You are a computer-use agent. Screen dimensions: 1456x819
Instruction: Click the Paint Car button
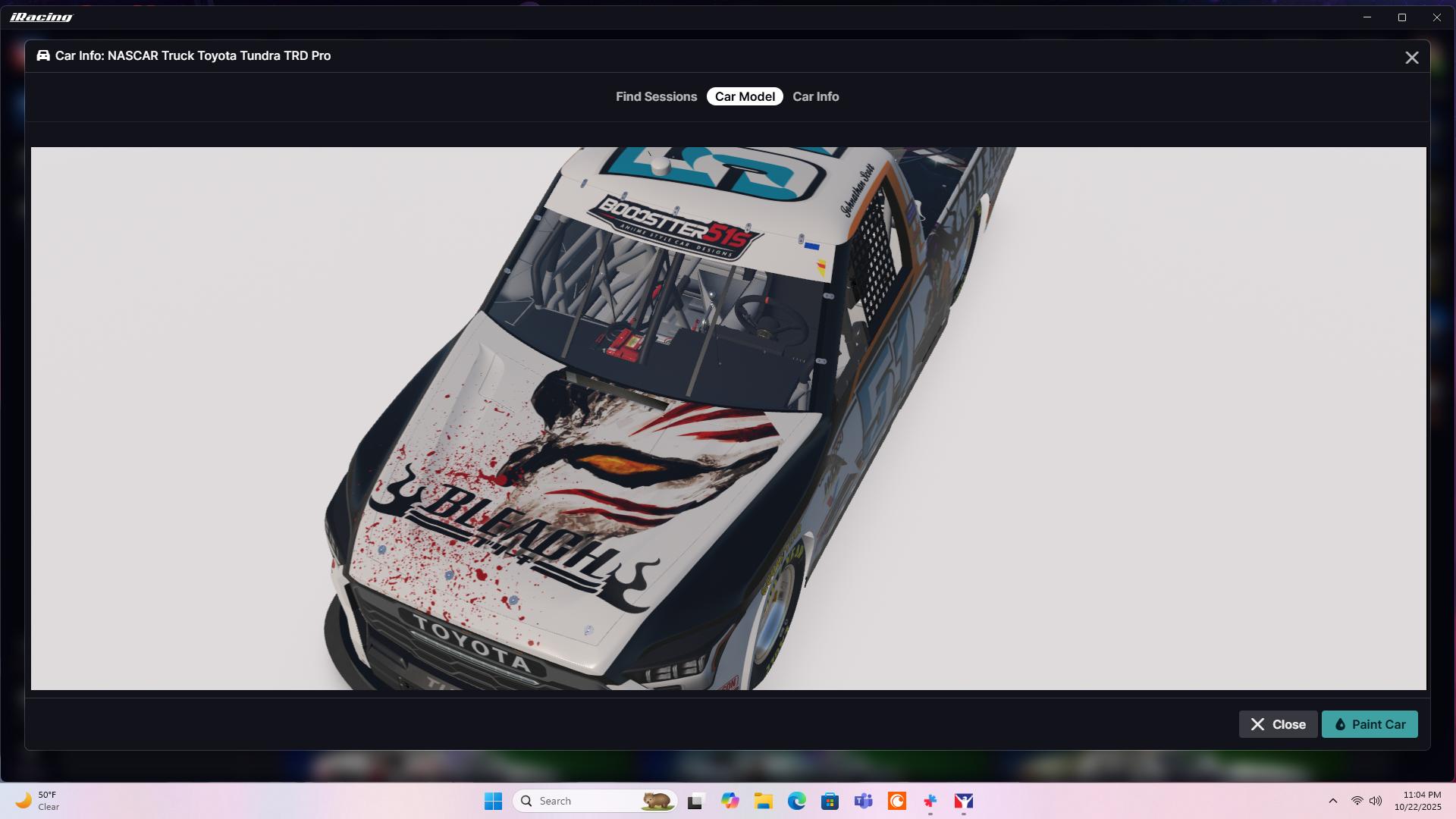pyautogui.click(x=1370, y=724)
